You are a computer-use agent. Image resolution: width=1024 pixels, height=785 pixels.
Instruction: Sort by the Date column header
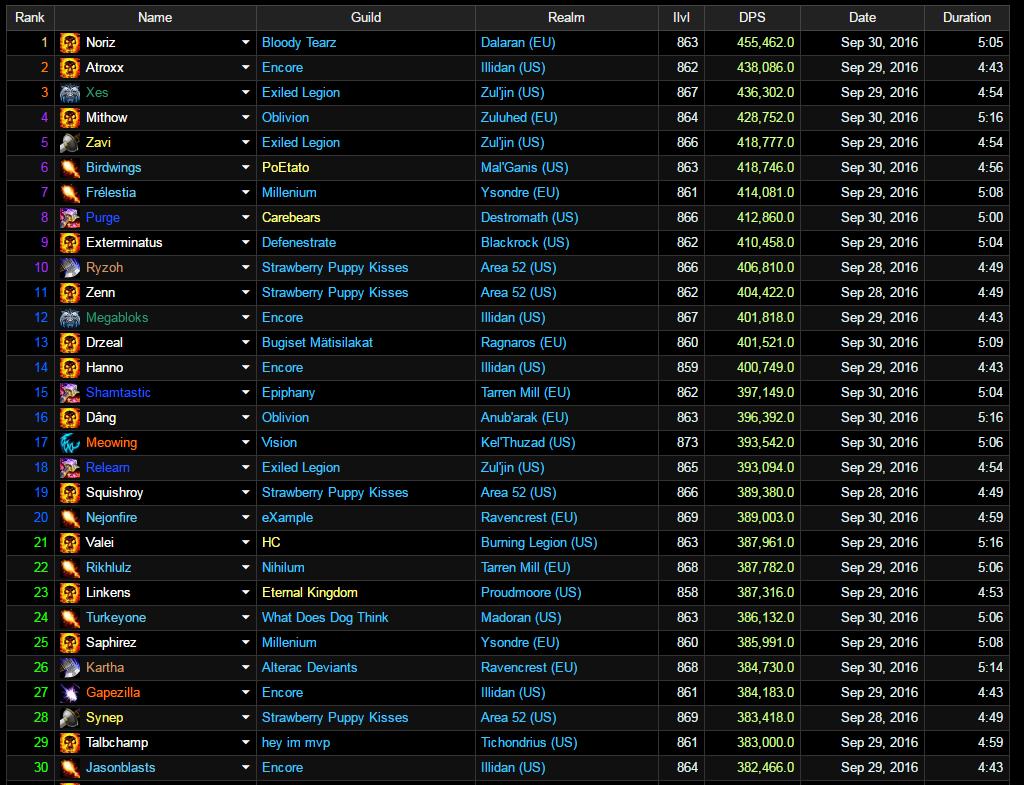862,18
